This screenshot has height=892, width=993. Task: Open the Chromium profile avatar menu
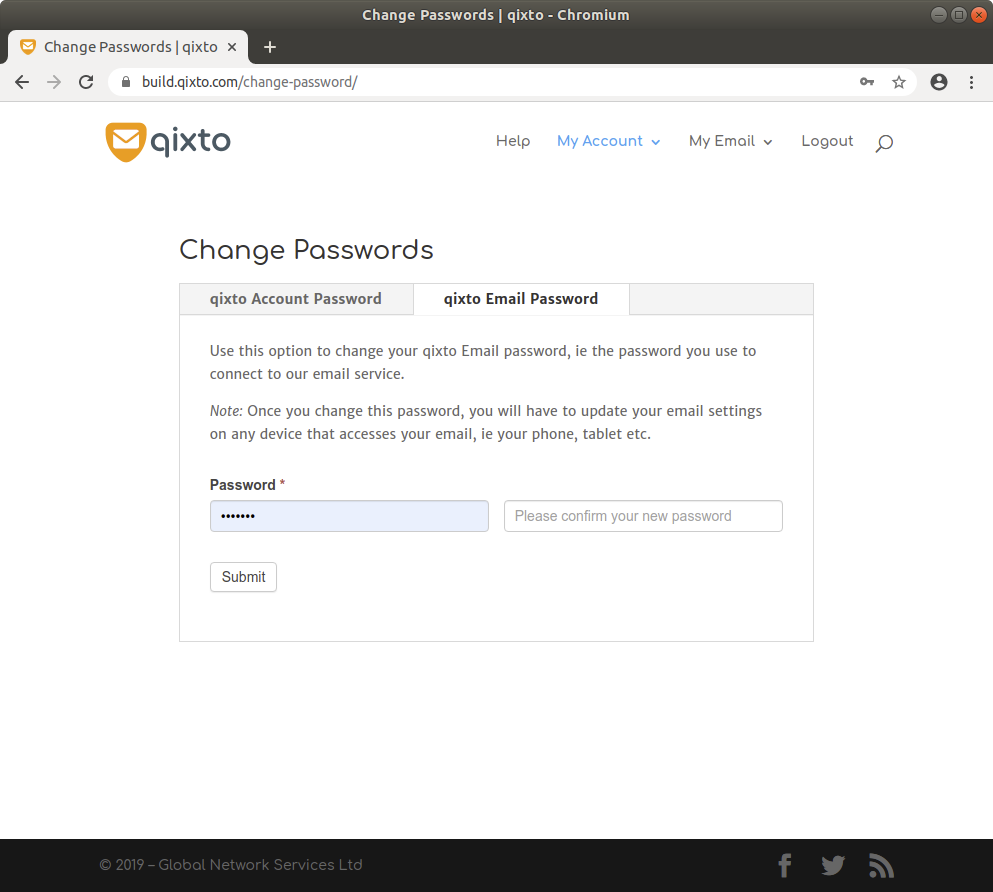pyautogui.click(x=939, y=82)
